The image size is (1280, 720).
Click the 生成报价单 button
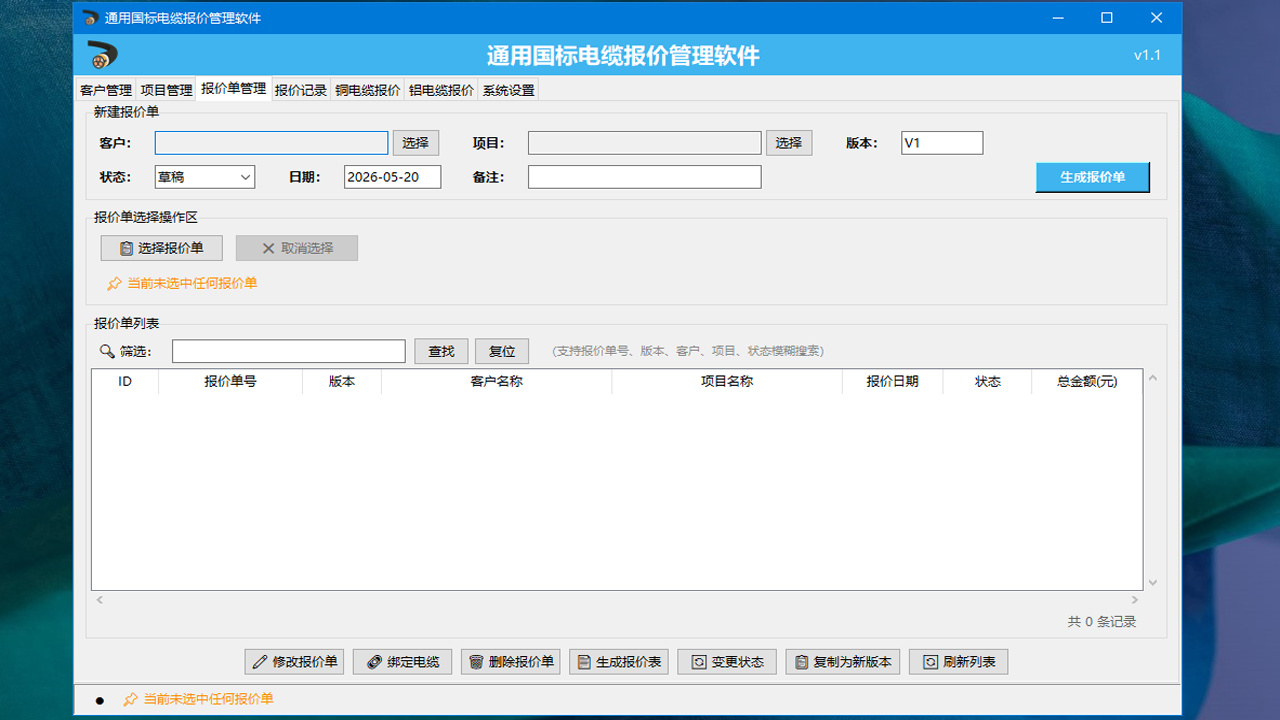pos(1092,177)
